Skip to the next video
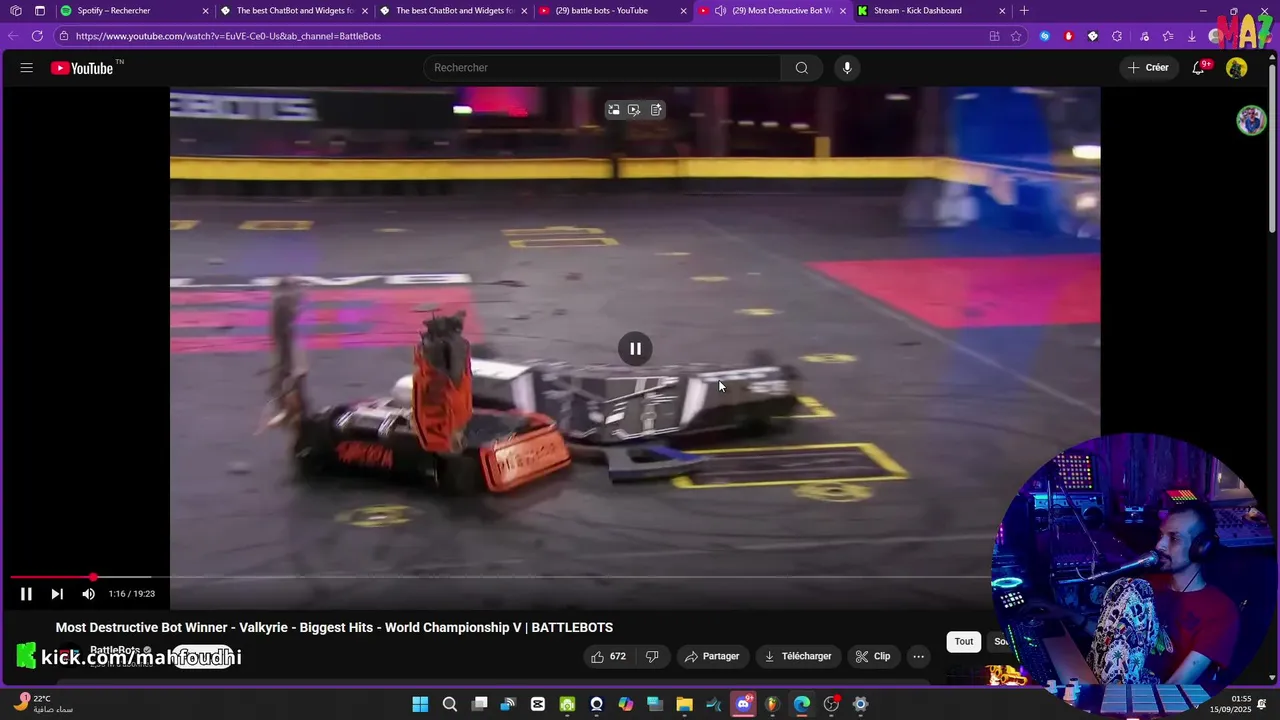 click(57, 594)
